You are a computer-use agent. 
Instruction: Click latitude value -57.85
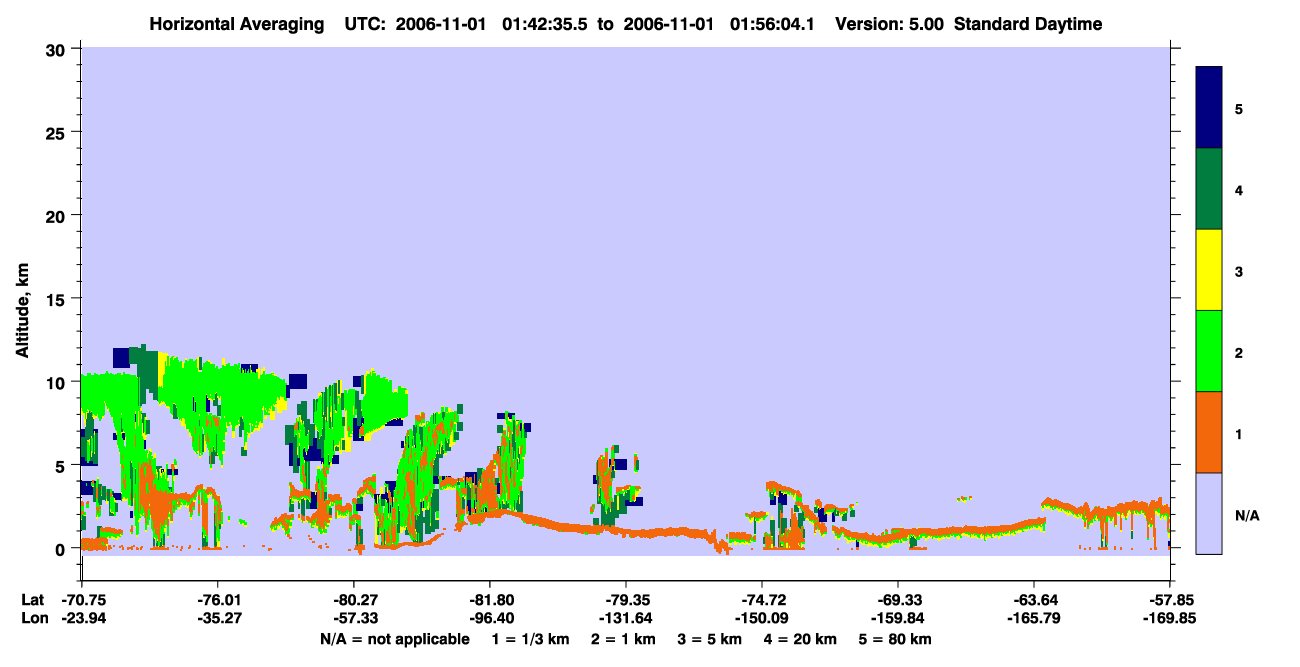(x=1170, y=600)
